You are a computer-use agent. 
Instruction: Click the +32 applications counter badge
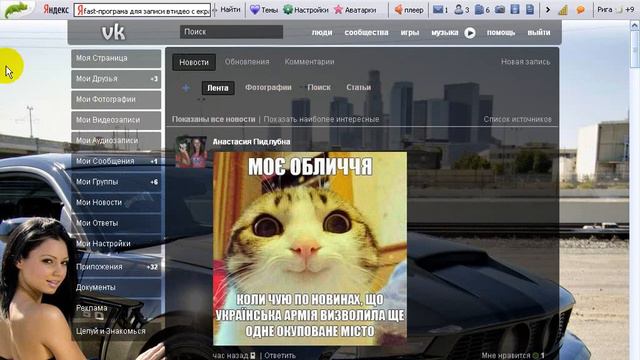[x=152, y=267]
